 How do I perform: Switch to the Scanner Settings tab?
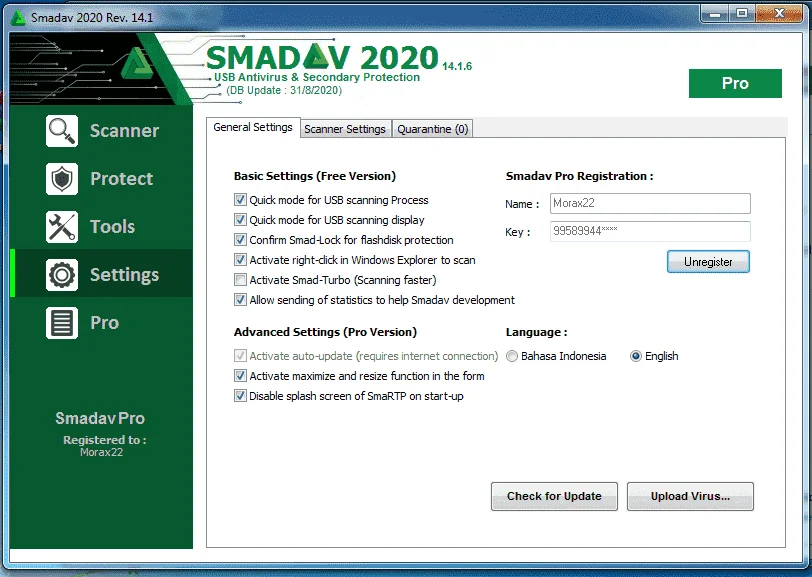(x=345, y=129)
